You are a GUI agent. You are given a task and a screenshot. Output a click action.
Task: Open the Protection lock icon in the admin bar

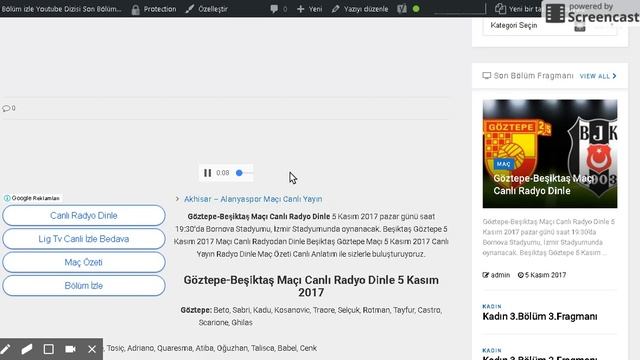135,9
